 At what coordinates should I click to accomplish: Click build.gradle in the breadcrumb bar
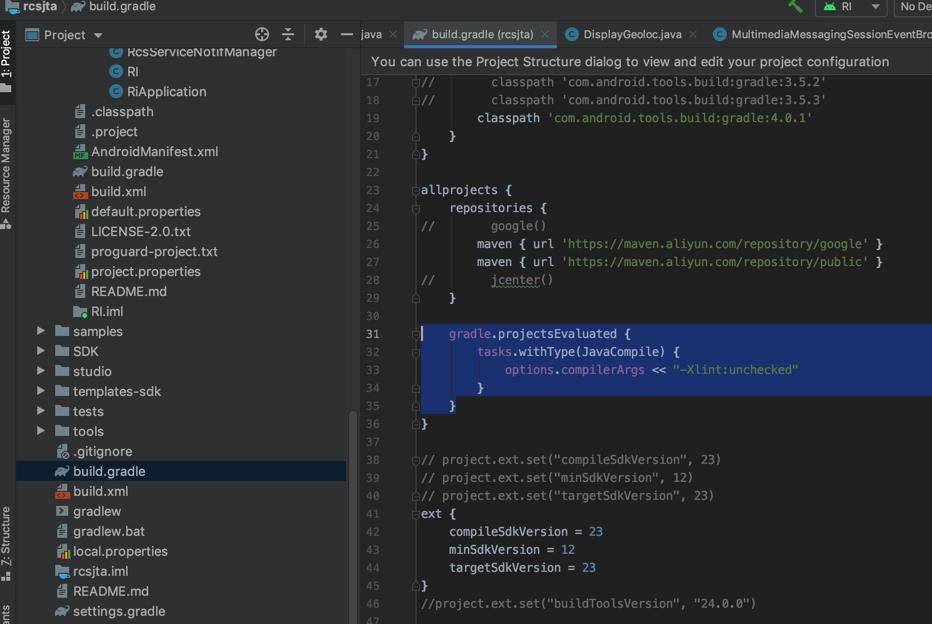(x=122, y=7)
